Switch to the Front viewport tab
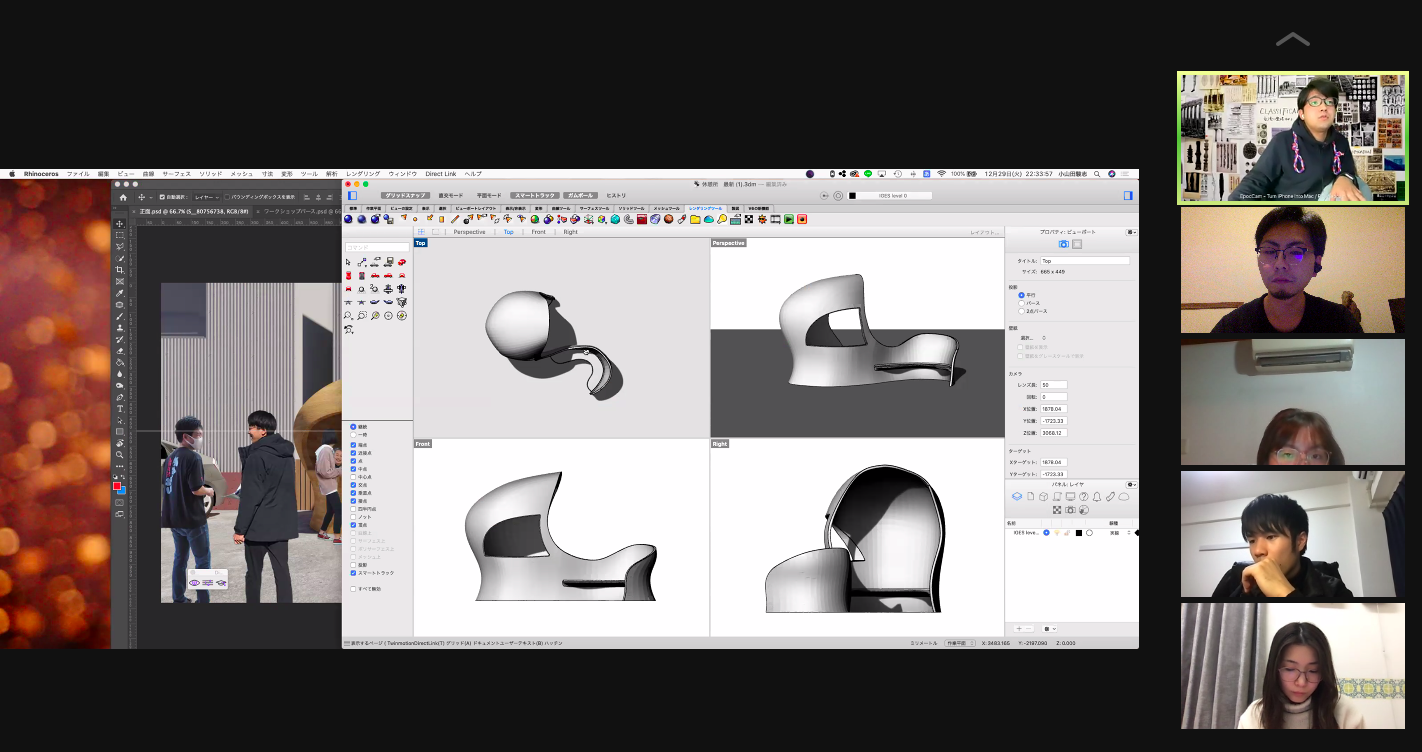This screenshot has width=1422, height=752. pos(538,232)
